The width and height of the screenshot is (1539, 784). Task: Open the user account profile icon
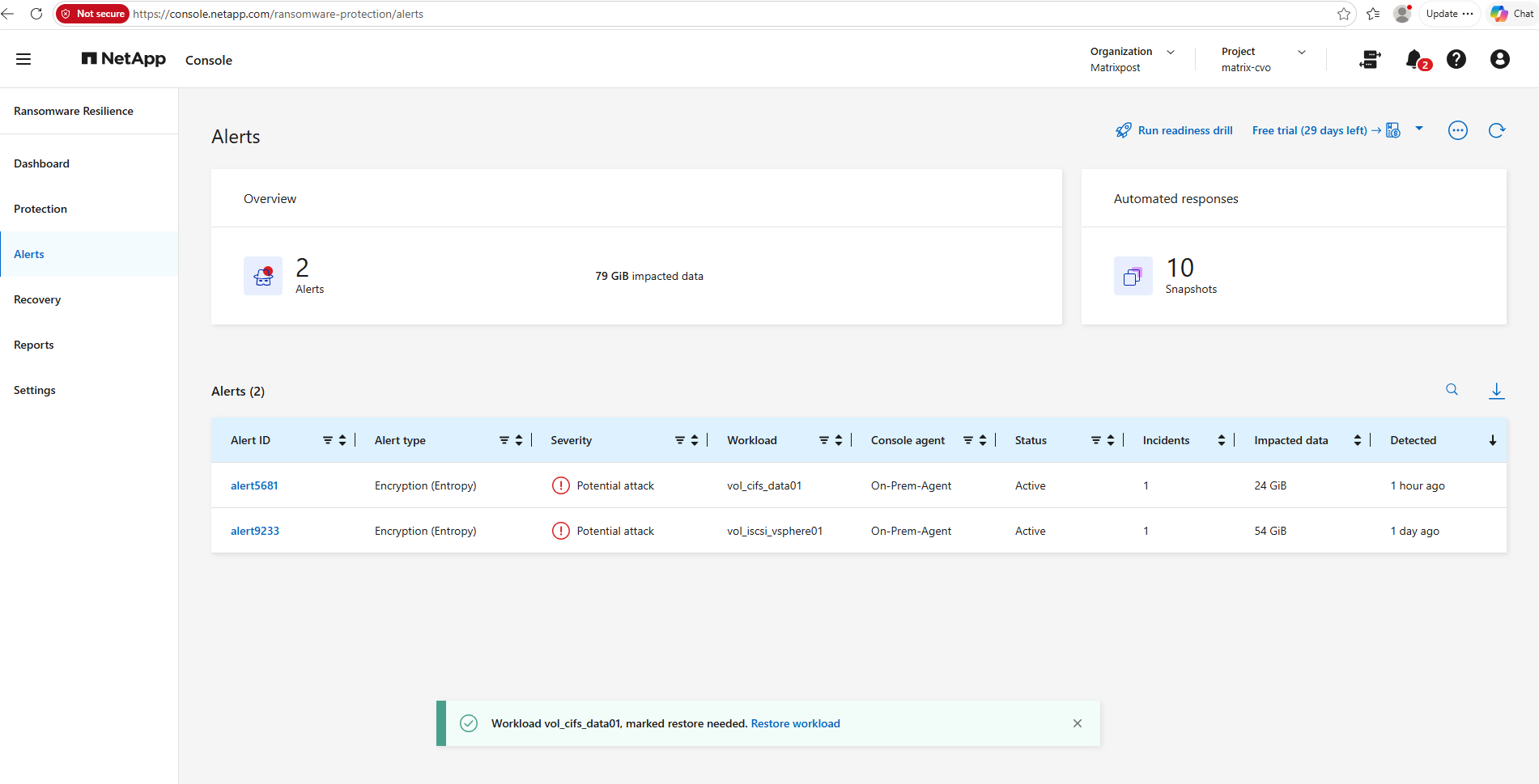1499,59
